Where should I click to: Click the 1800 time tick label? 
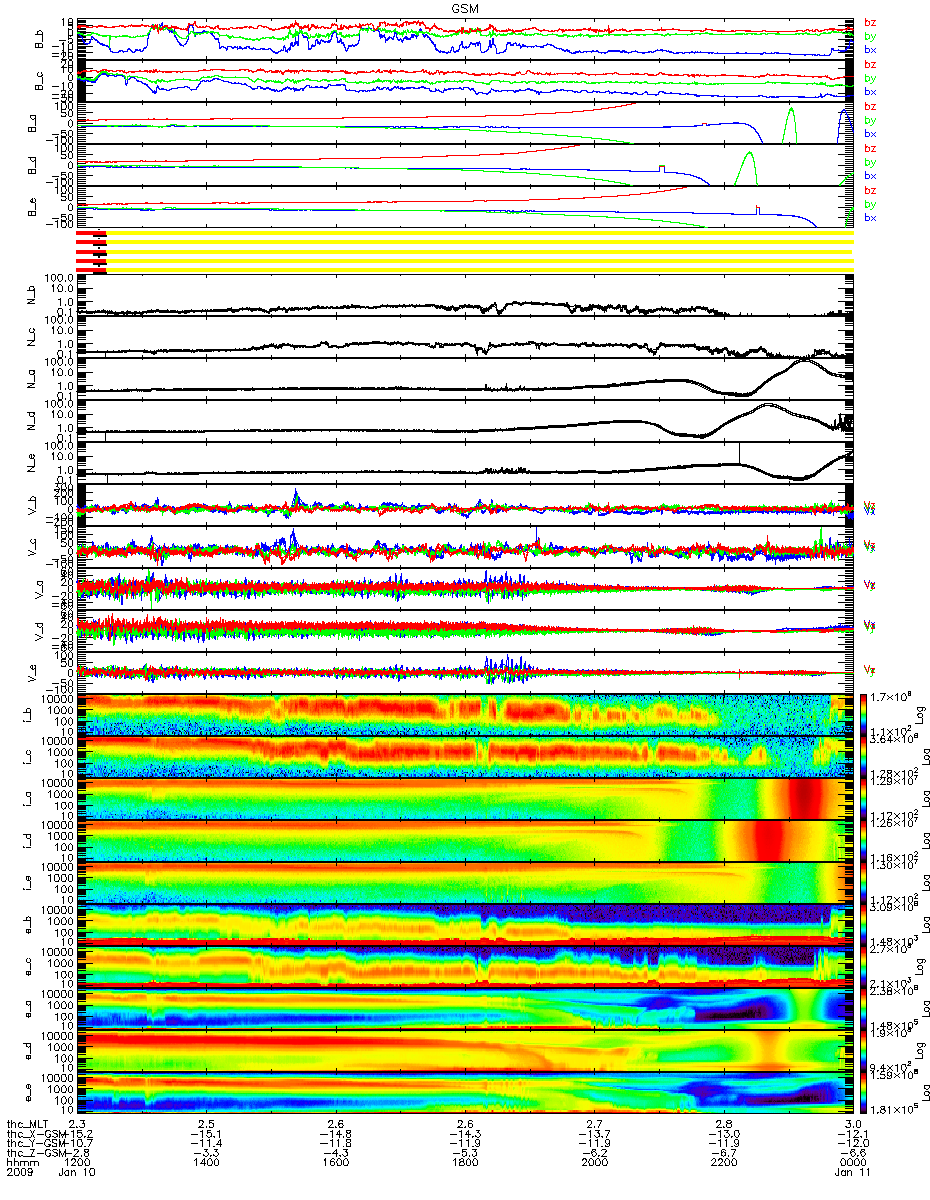click(465, 1162)
